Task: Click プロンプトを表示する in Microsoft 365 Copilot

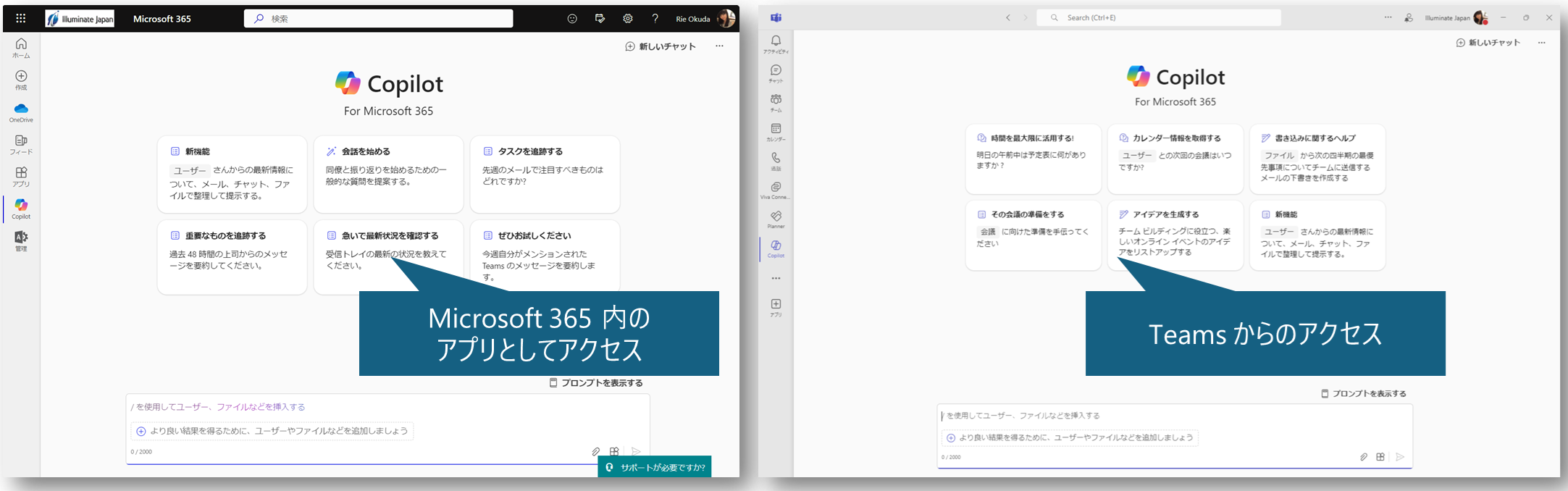Action: click(x=596, y=383)
